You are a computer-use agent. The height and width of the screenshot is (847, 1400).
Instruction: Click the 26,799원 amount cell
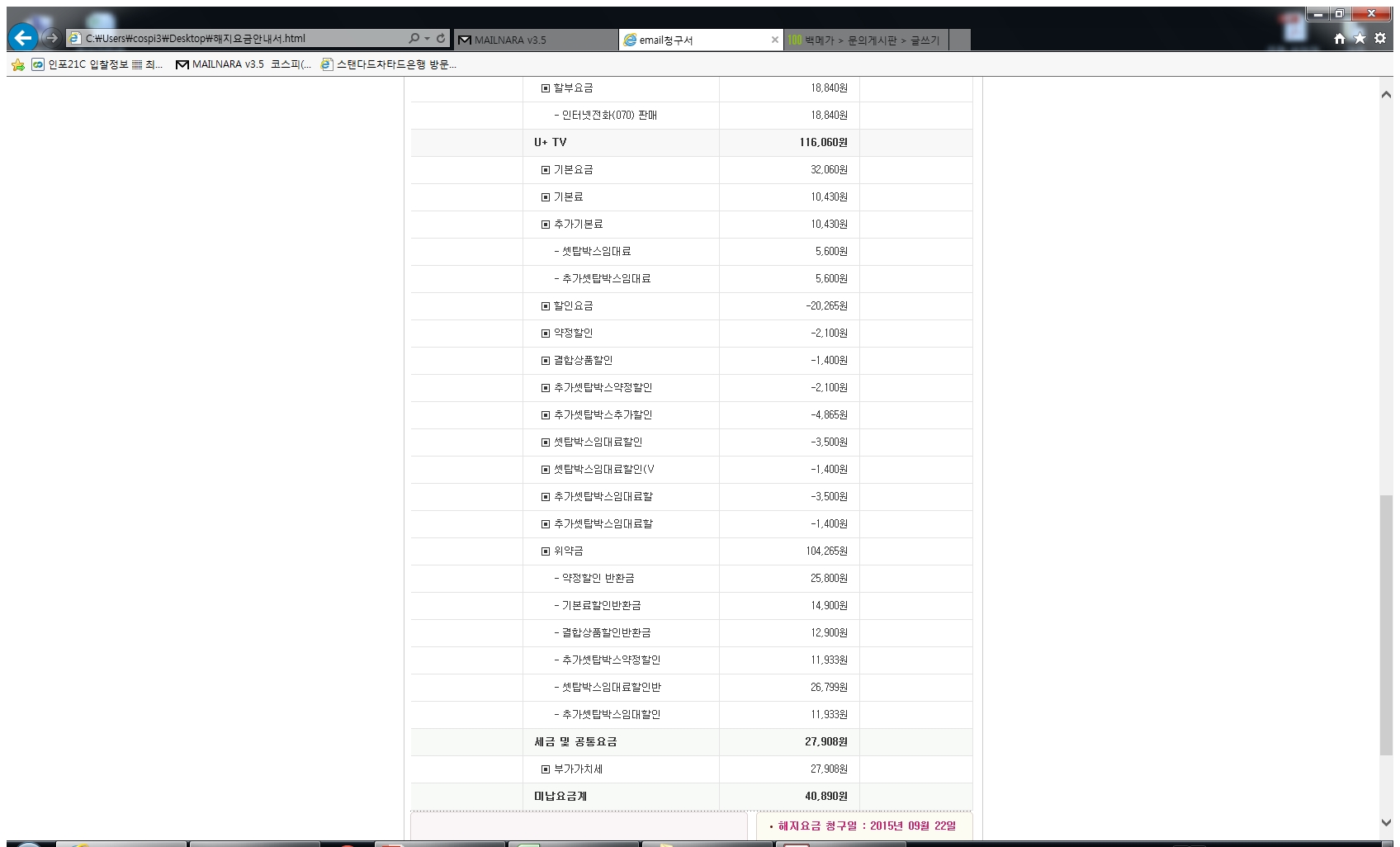pyautogui.click(x=829, y=687)
